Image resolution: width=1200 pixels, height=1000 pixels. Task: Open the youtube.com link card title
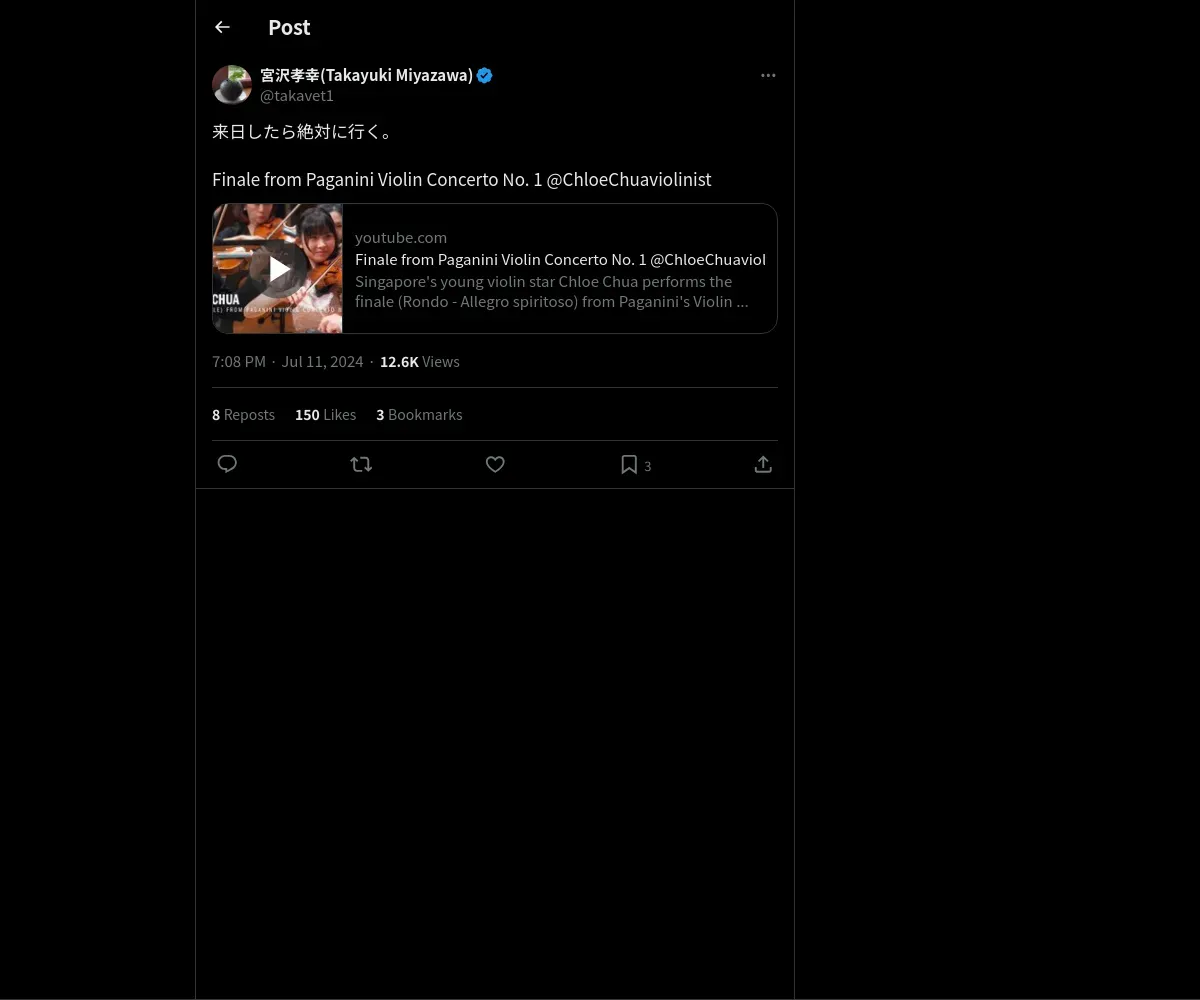pos(560,259)
